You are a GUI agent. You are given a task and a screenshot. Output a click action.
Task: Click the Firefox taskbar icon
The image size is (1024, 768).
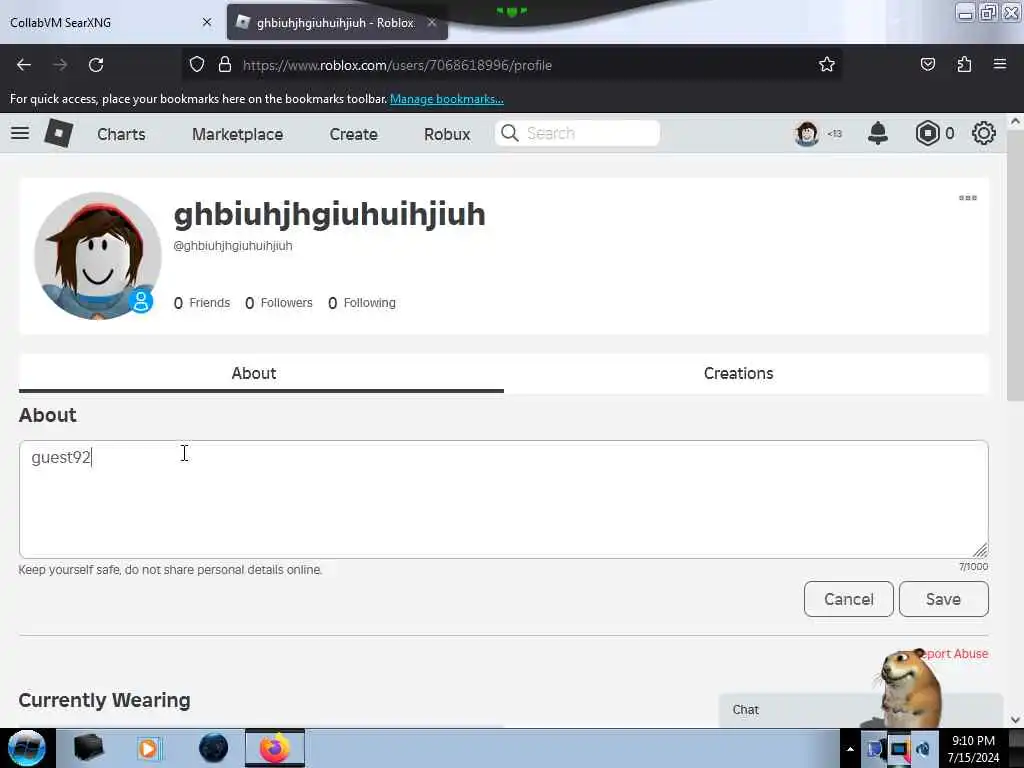click(x=275, y=748)
